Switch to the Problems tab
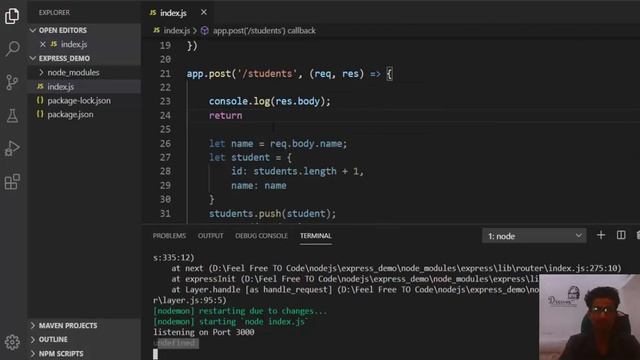The image size is (640, 360). [169, 236]
